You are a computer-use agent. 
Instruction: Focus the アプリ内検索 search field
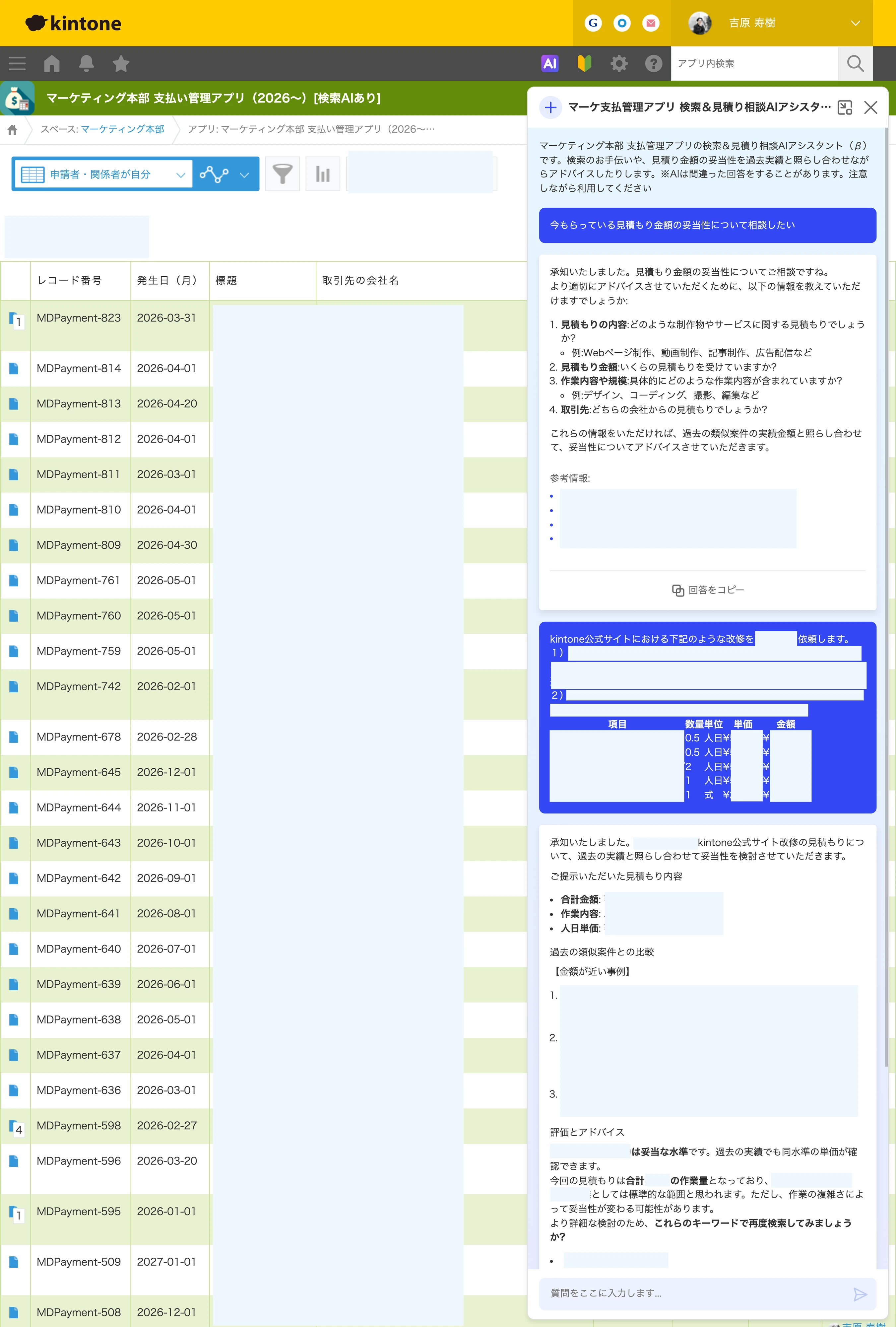point(754,63)
